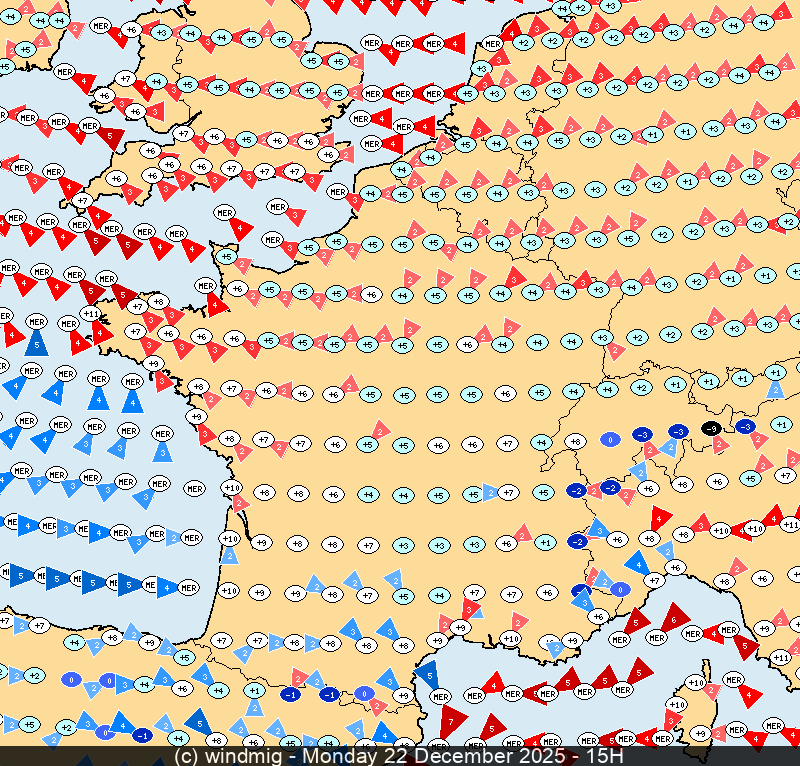Select the +11 temperature marker over Brittany
This screenshot has width=800, height=766.
[x=91, y=314]
